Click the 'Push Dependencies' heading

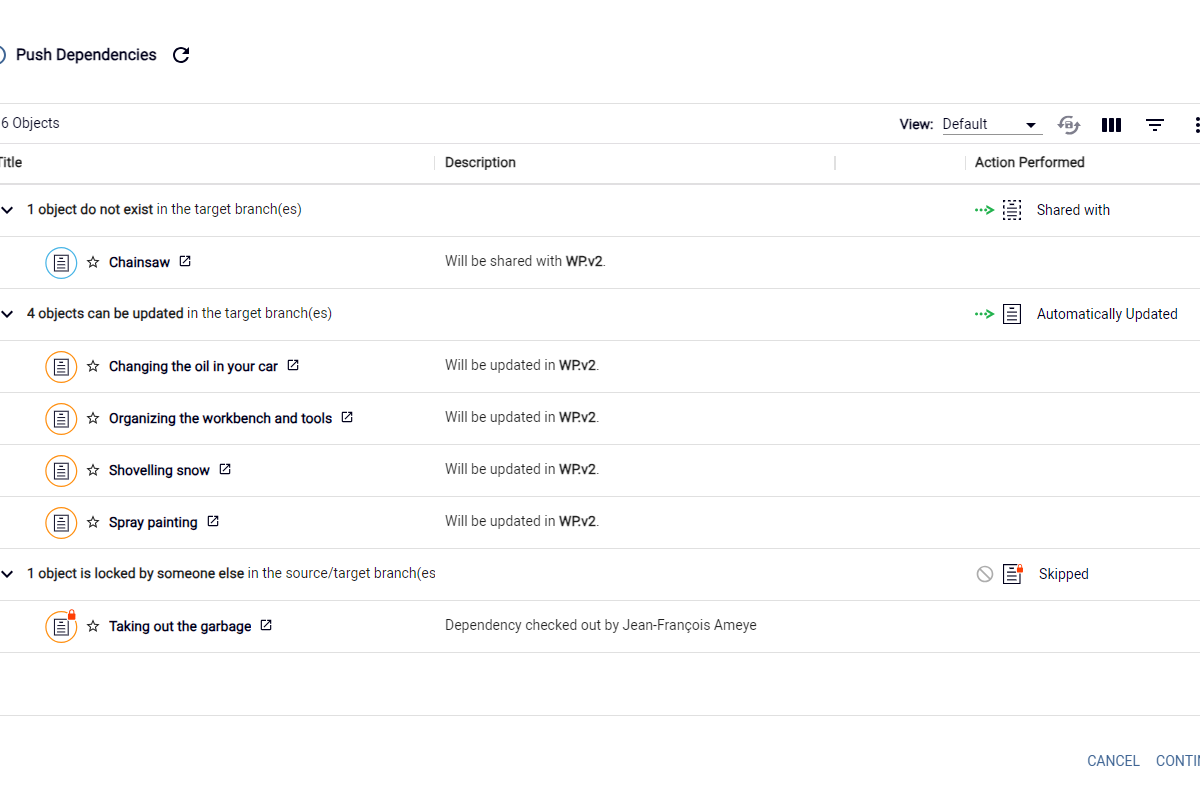coord(86,55)
